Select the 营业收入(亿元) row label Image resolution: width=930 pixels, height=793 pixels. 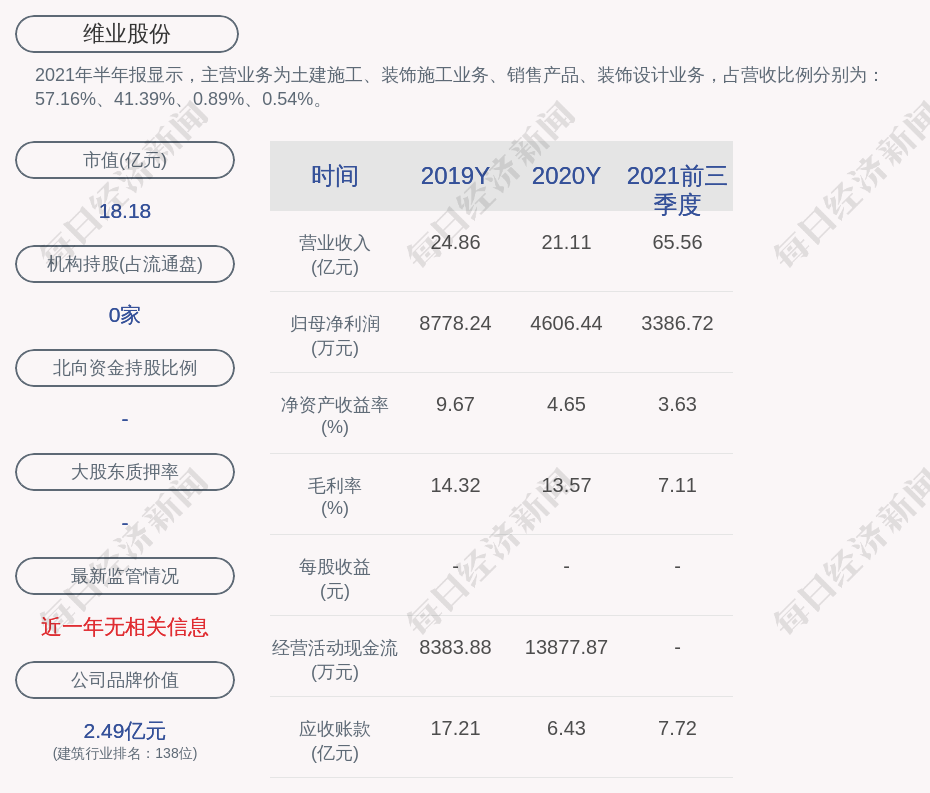tap(335, 255)
